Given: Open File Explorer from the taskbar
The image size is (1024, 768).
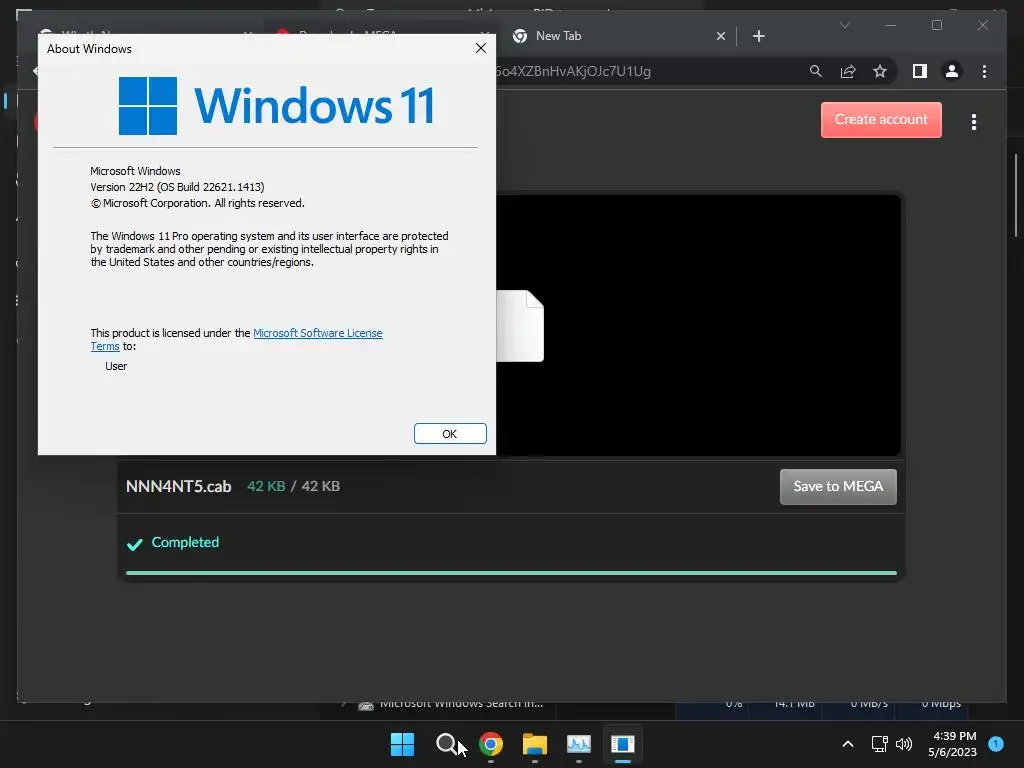Looking at the screenshot, I should pos(535,744).
